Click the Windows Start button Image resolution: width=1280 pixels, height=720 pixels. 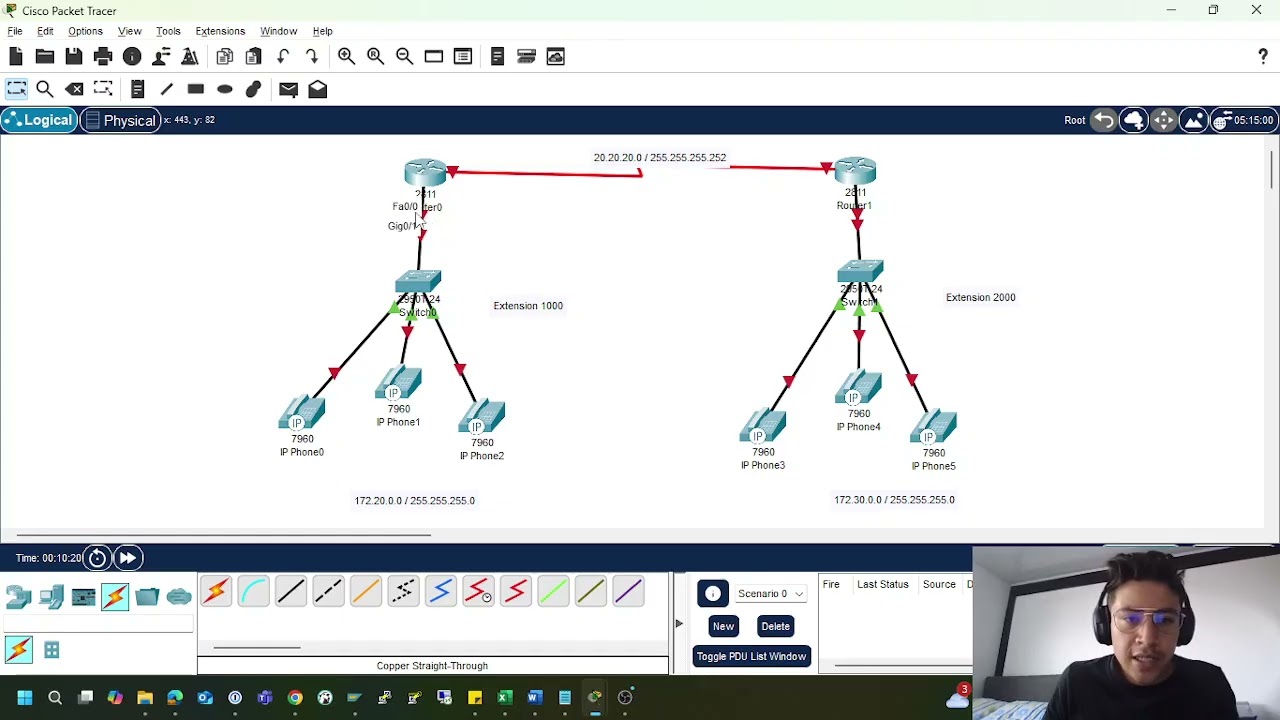coord(25,698)
